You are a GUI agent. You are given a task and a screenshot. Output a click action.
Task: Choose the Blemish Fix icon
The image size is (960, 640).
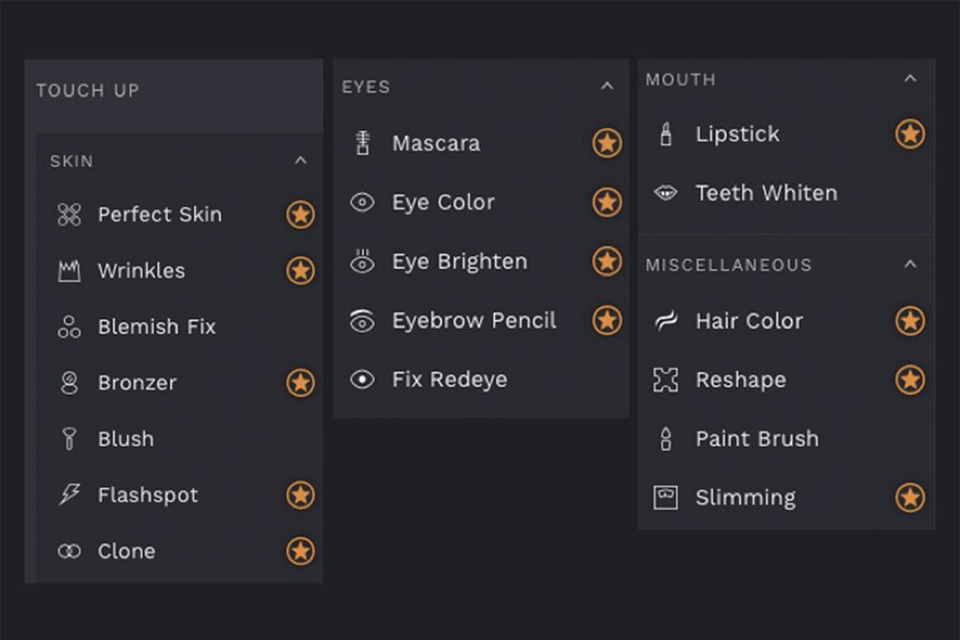[x=69, y=327]
